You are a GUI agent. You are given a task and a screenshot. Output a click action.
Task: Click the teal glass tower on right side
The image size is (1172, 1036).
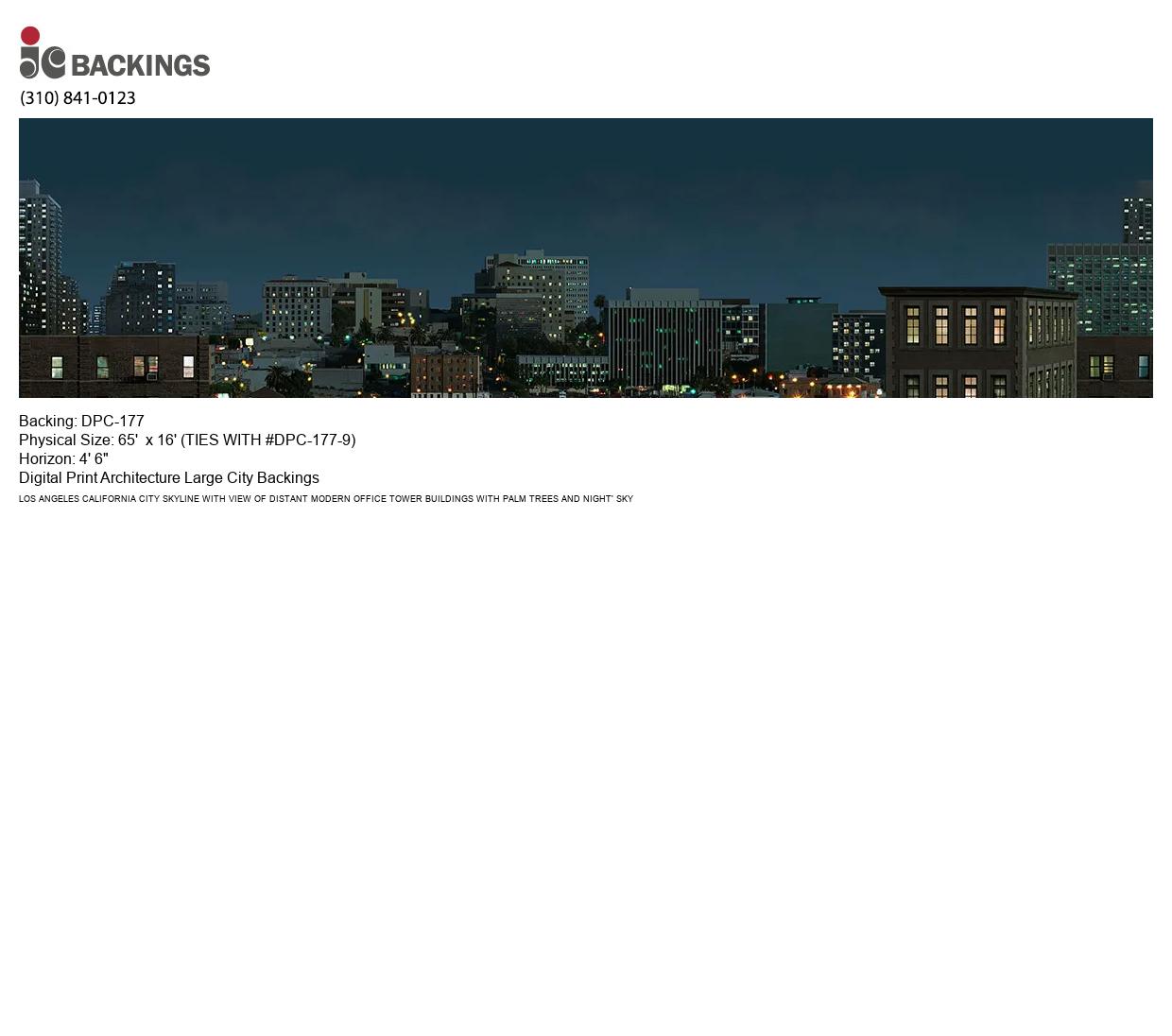(x=1098, y=284)
